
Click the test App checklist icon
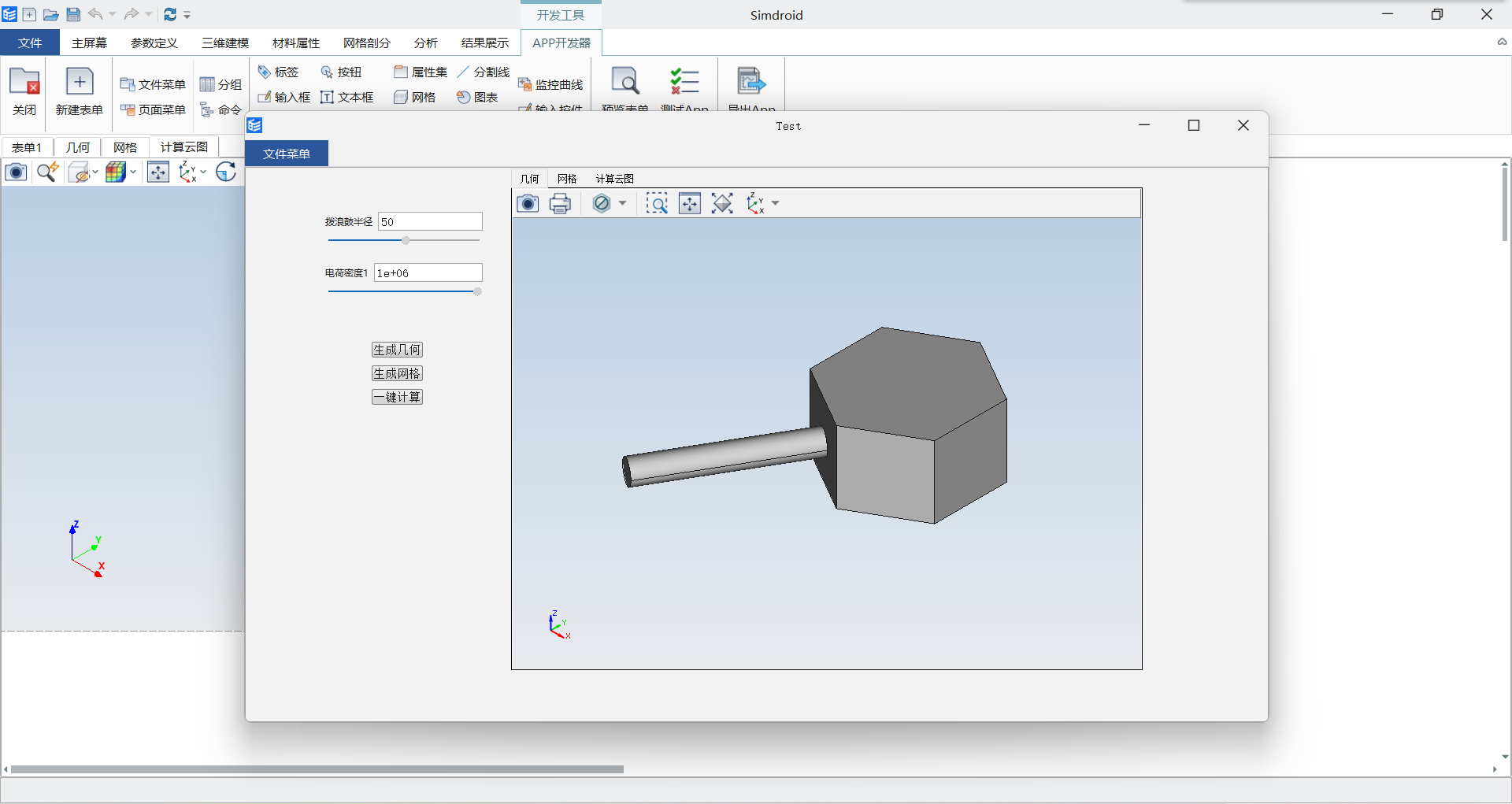click(684, 82)
